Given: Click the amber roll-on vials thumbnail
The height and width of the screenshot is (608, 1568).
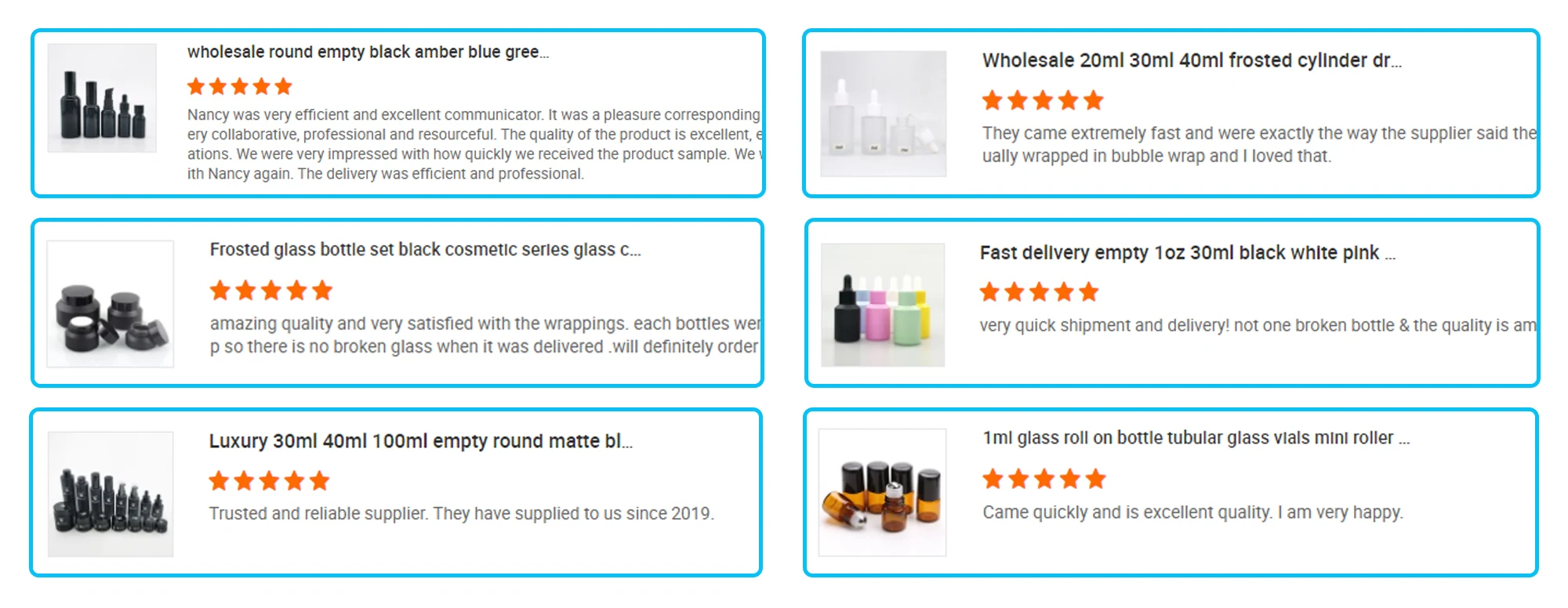Looking at the screenshot, I should 882,492.
